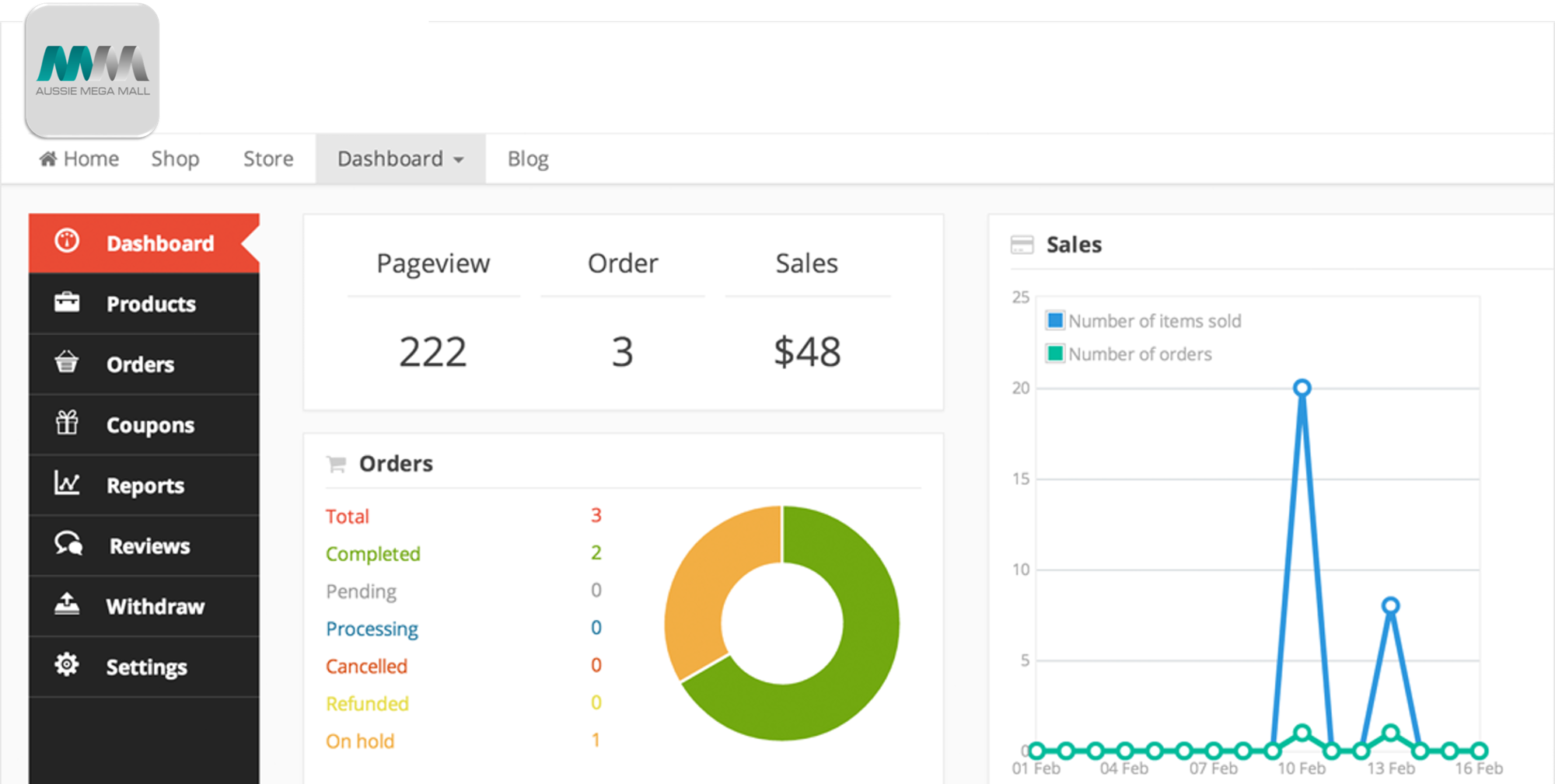1555x784 pixels.
Task: Select the Products briefcase icon in sidebar
Action: 67,303
